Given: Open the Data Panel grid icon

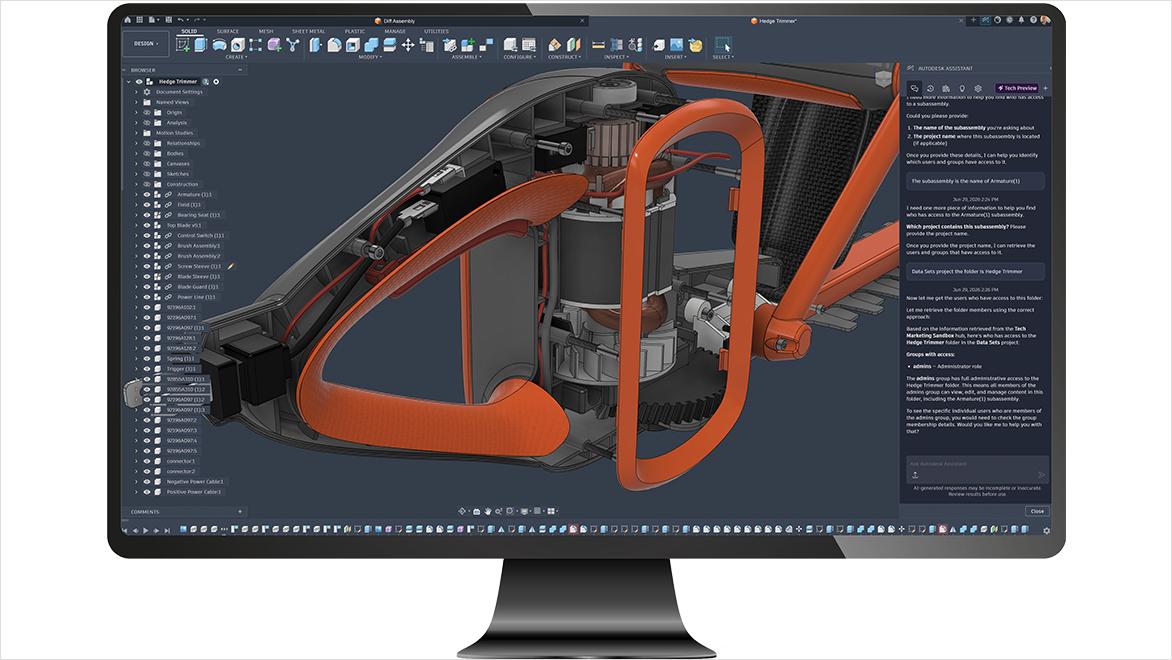Looking at the screenshot, I should coord(139,20).
